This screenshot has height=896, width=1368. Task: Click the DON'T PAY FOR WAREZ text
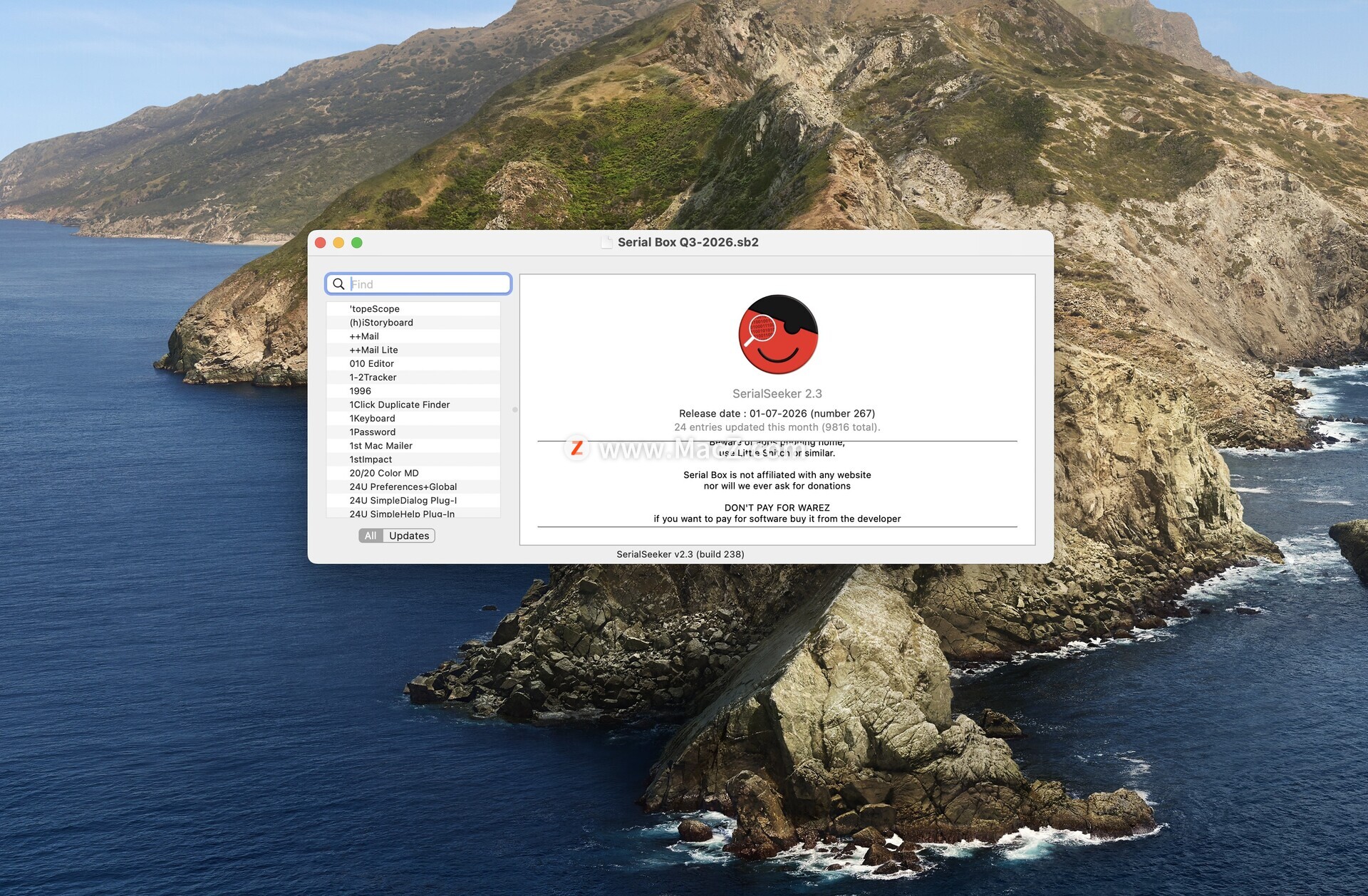777,508
